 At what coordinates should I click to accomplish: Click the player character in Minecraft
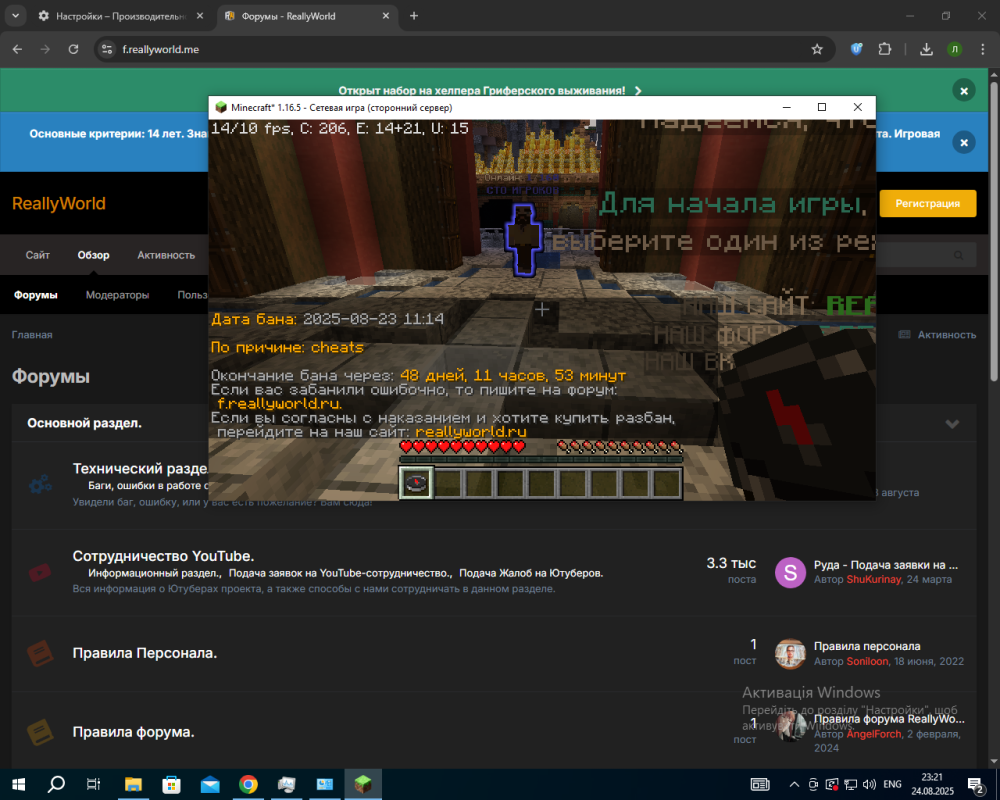523,240
